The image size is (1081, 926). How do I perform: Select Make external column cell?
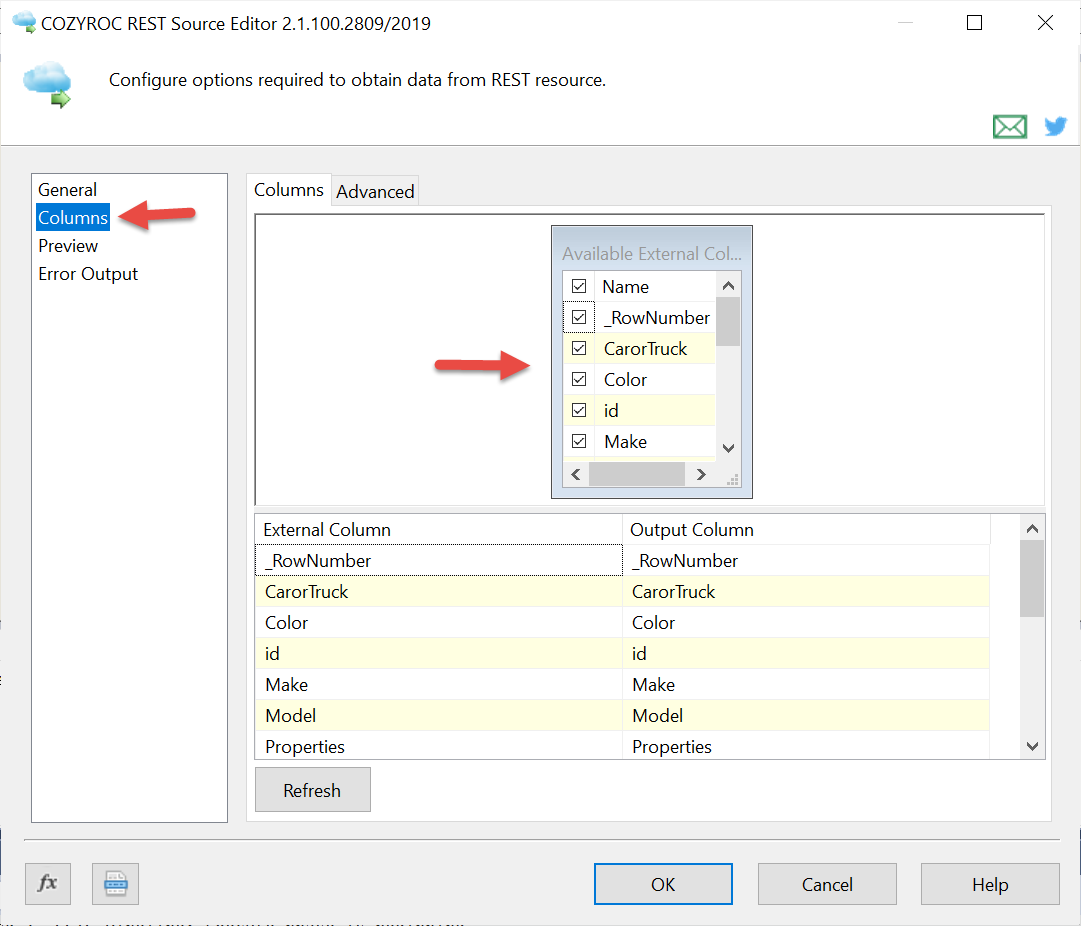click(x=438, y=685)
